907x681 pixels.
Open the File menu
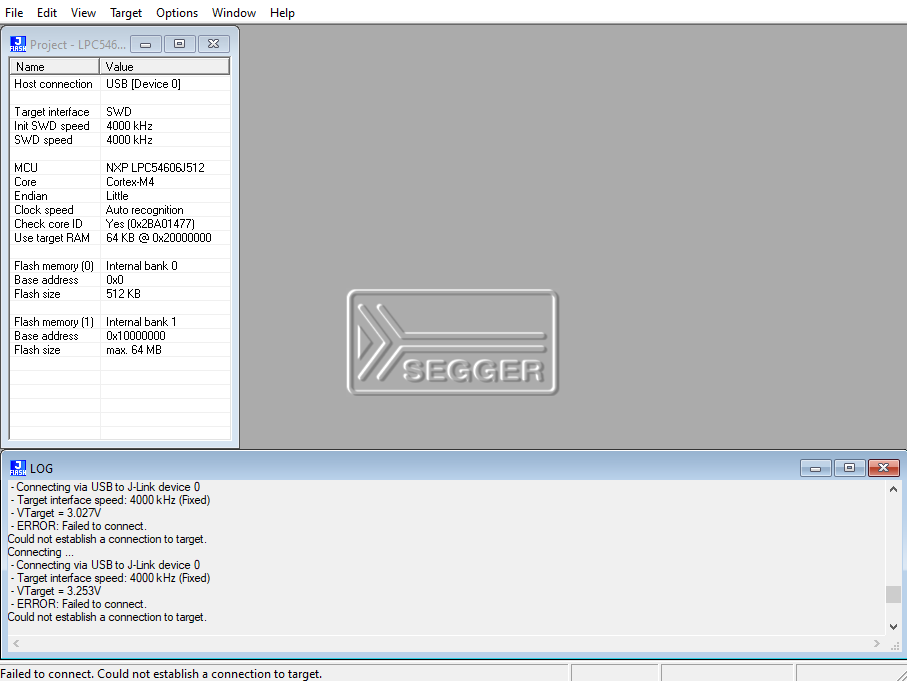(14, 13)
